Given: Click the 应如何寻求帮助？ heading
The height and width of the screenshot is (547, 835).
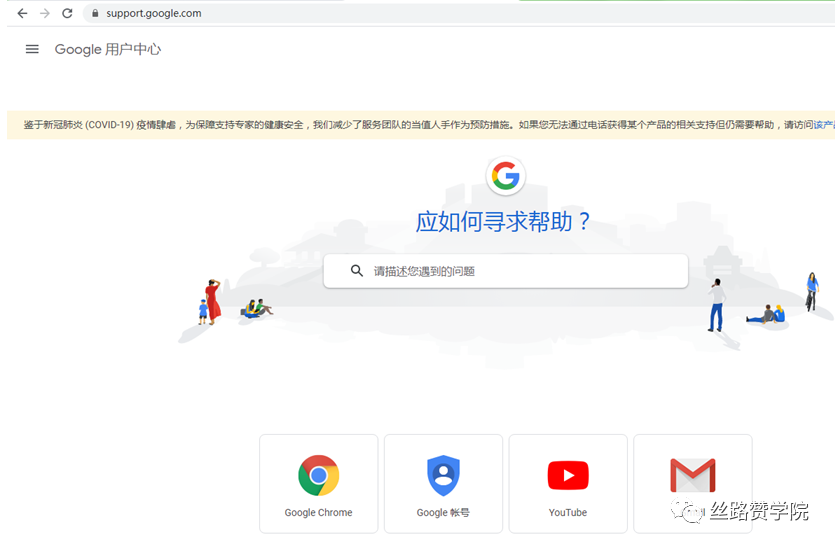Looking at the screenshot, I should coord(503,221).
